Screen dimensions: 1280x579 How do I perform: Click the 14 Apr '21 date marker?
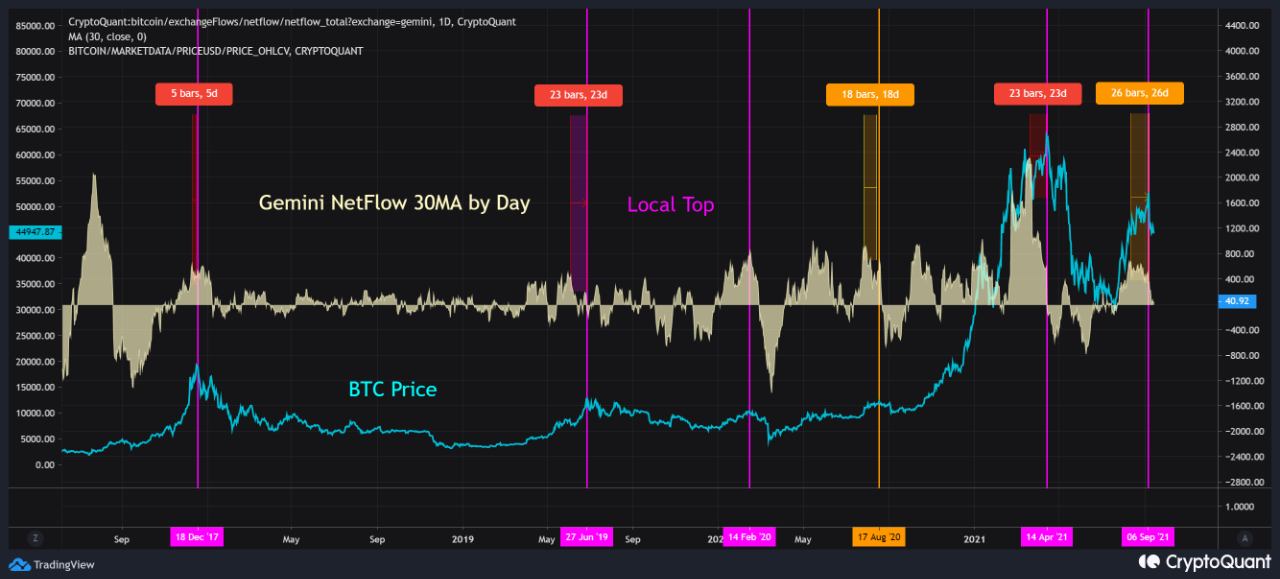click(1046, 537)
